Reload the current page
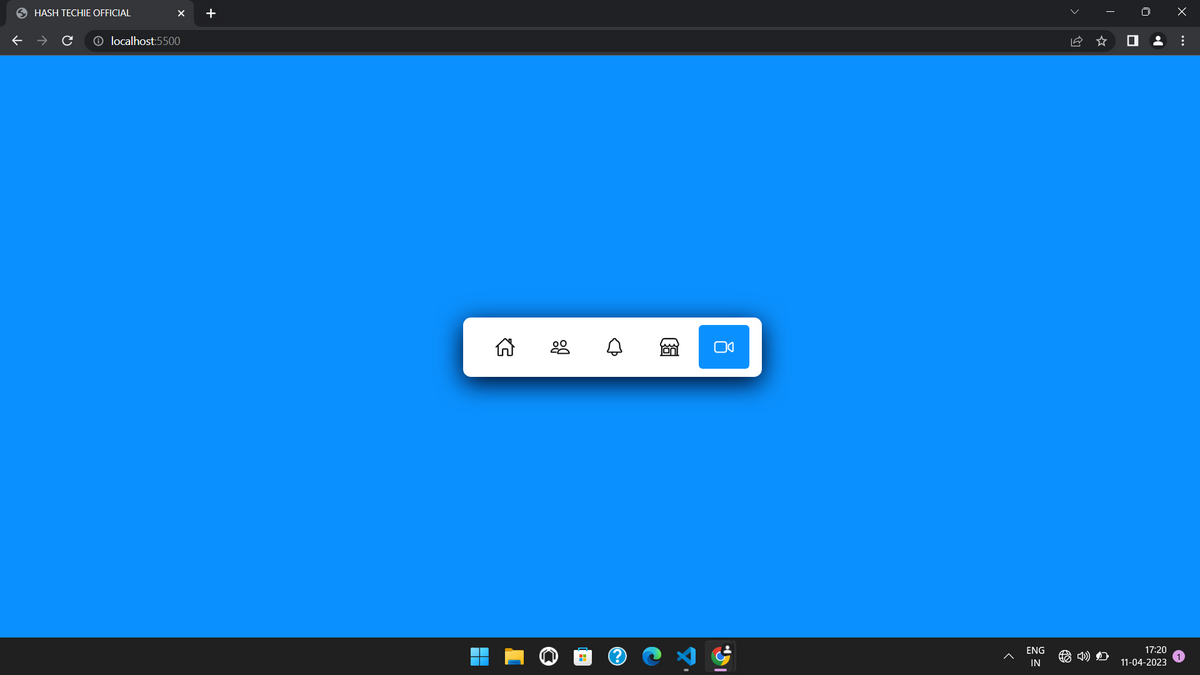1200x675 pixels. pos(67,42)
